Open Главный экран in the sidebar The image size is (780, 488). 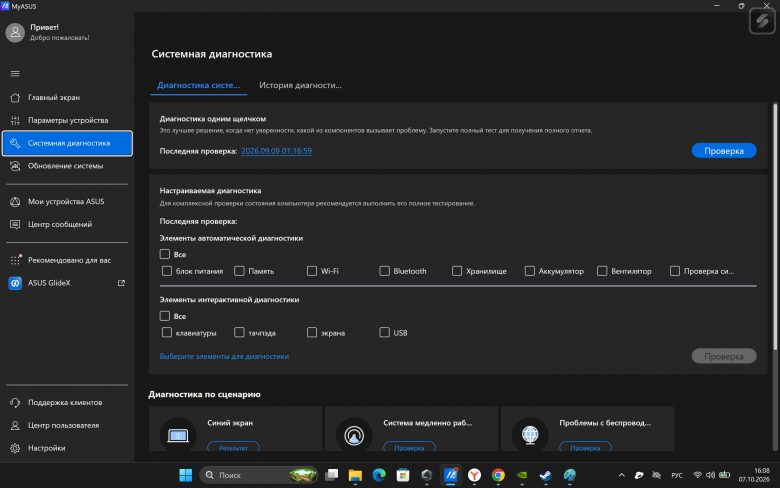(67, 98)
